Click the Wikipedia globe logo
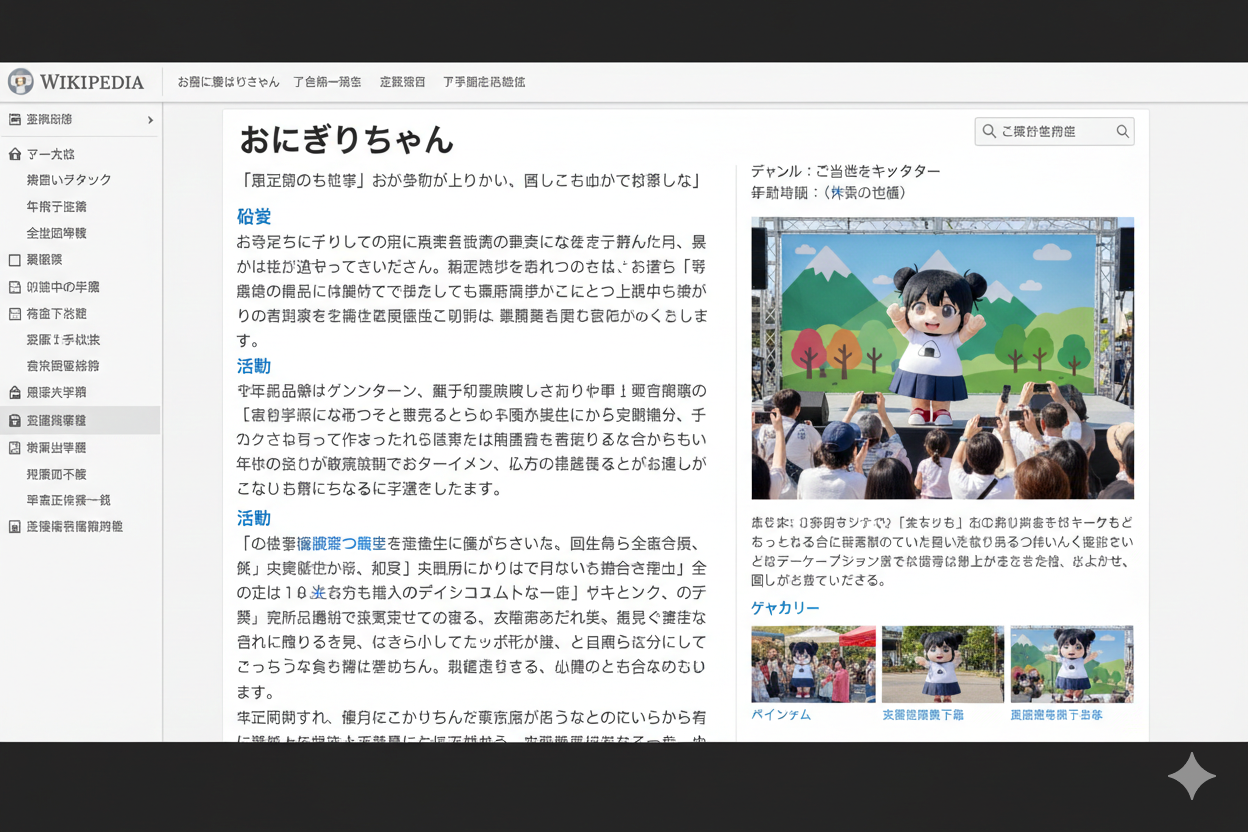 pos(20,81)
